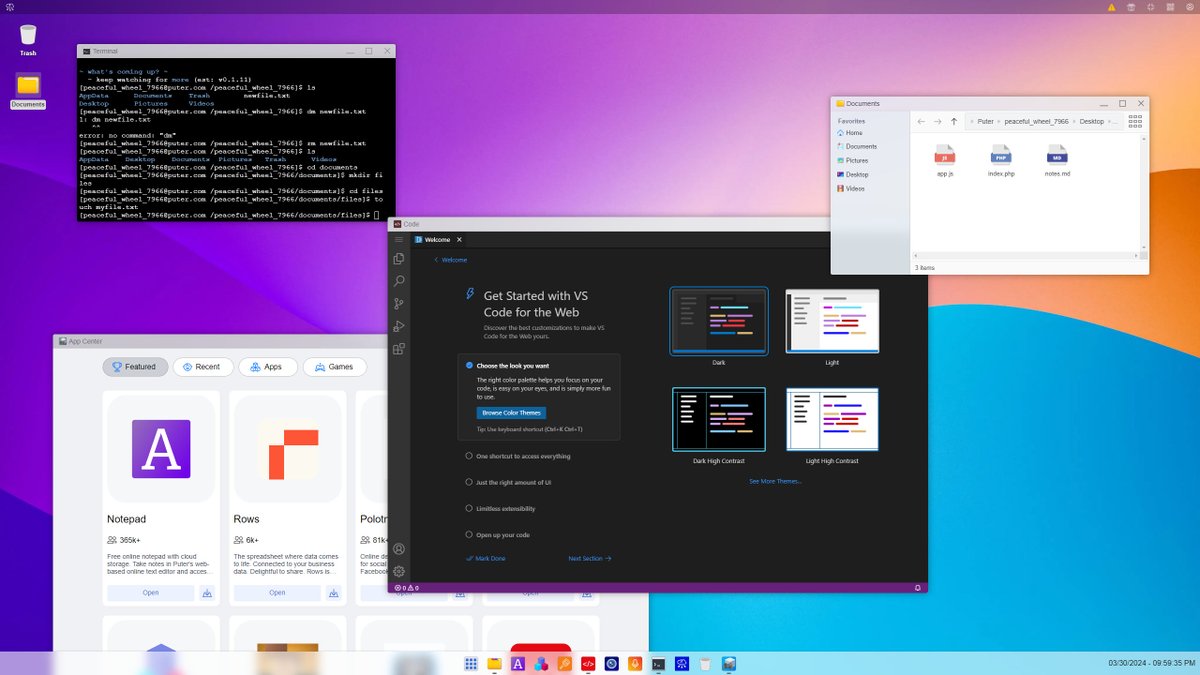The width and height of the screenshot is (1200, 675).
Task: Choose the Light High Contrast theme thumbnail
Action: coord(832,420)
